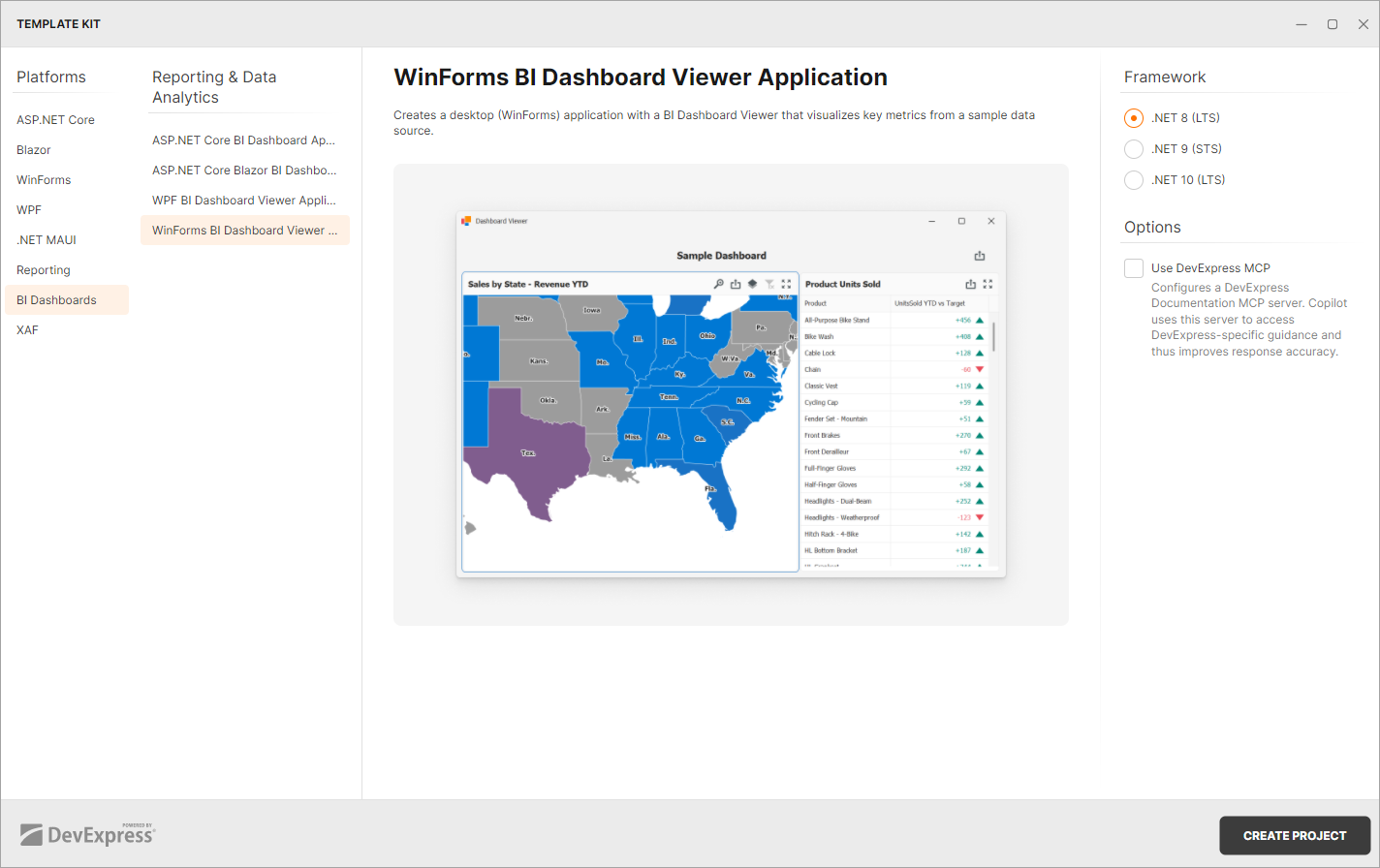
Task: Clear filters on the Sales by State map
Action: [x=770, y=284]
